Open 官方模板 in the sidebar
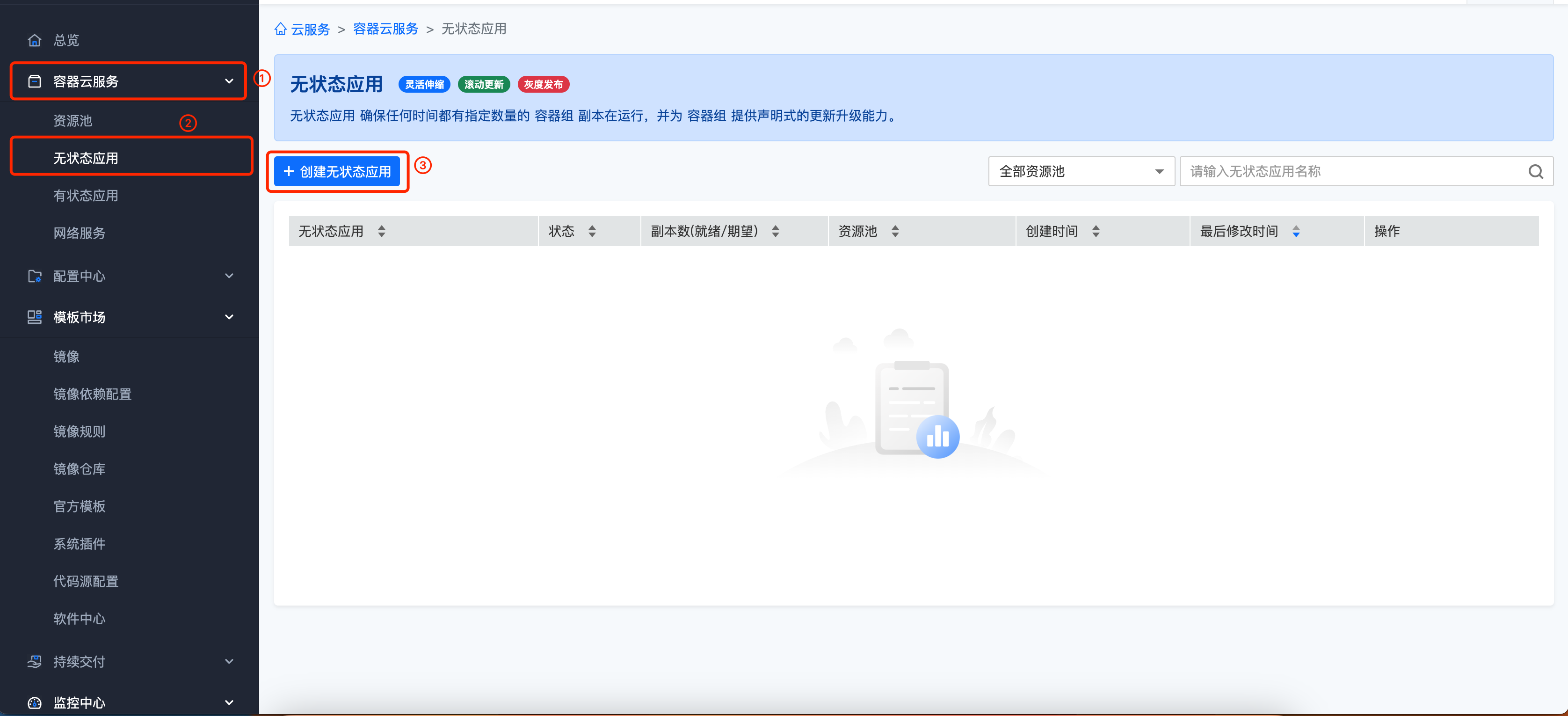The width and height of the screenshot is (1568, 716). pyautogui.click(x=79, y=506)
